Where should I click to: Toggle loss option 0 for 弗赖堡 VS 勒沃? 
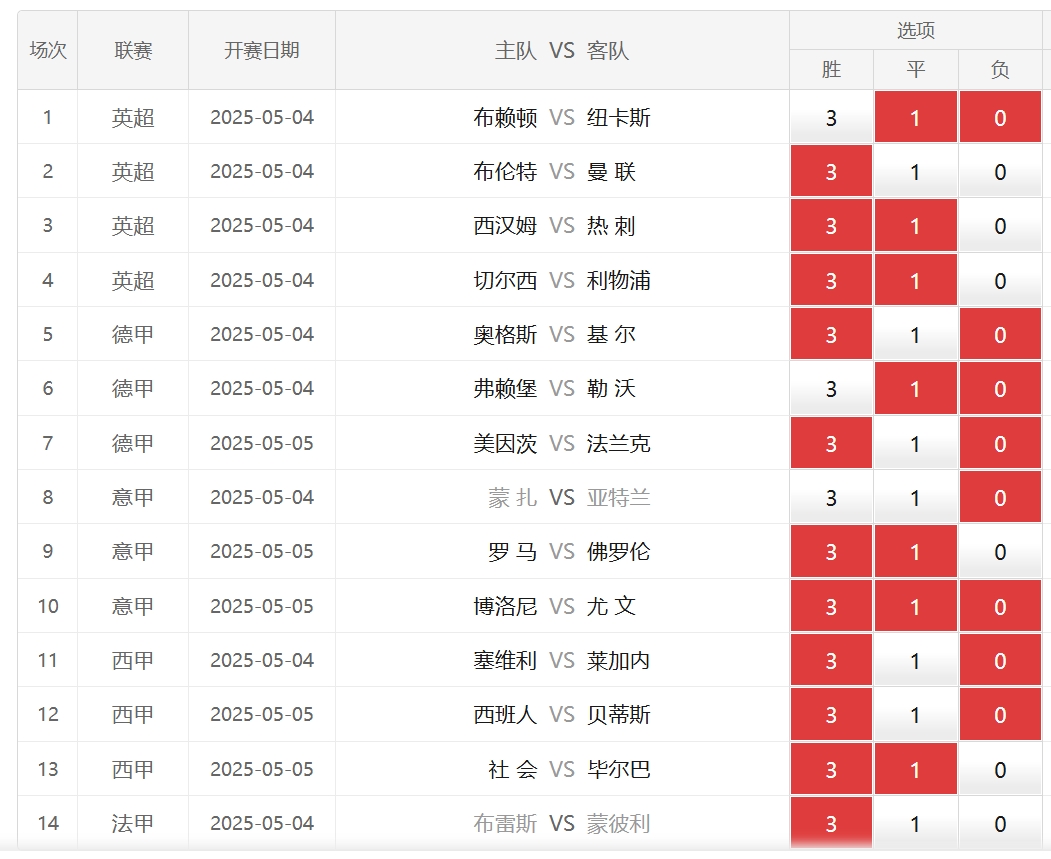point(1000,389)
